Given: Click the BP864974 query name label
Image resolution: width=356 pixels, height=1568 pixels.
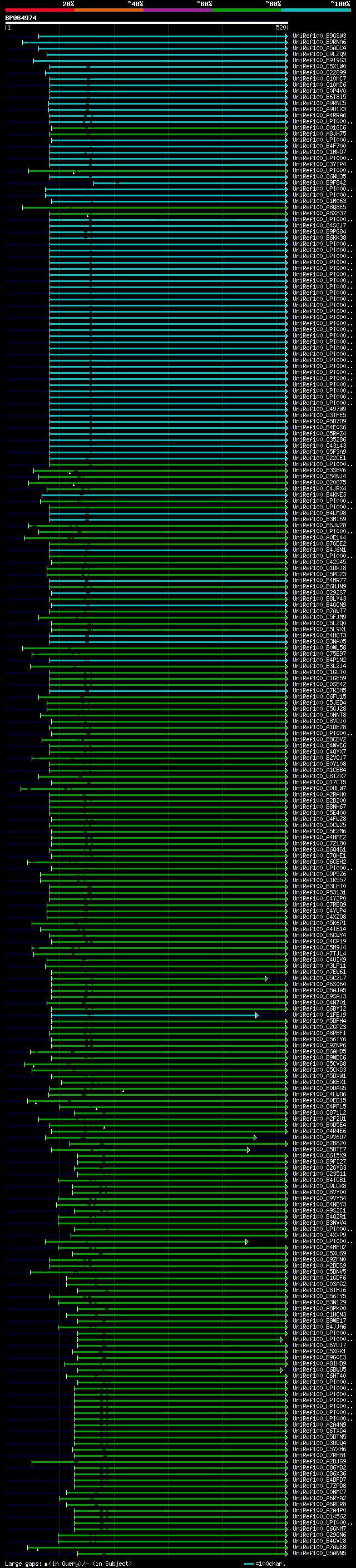Looking at the screenshot, I should [21, 18].
